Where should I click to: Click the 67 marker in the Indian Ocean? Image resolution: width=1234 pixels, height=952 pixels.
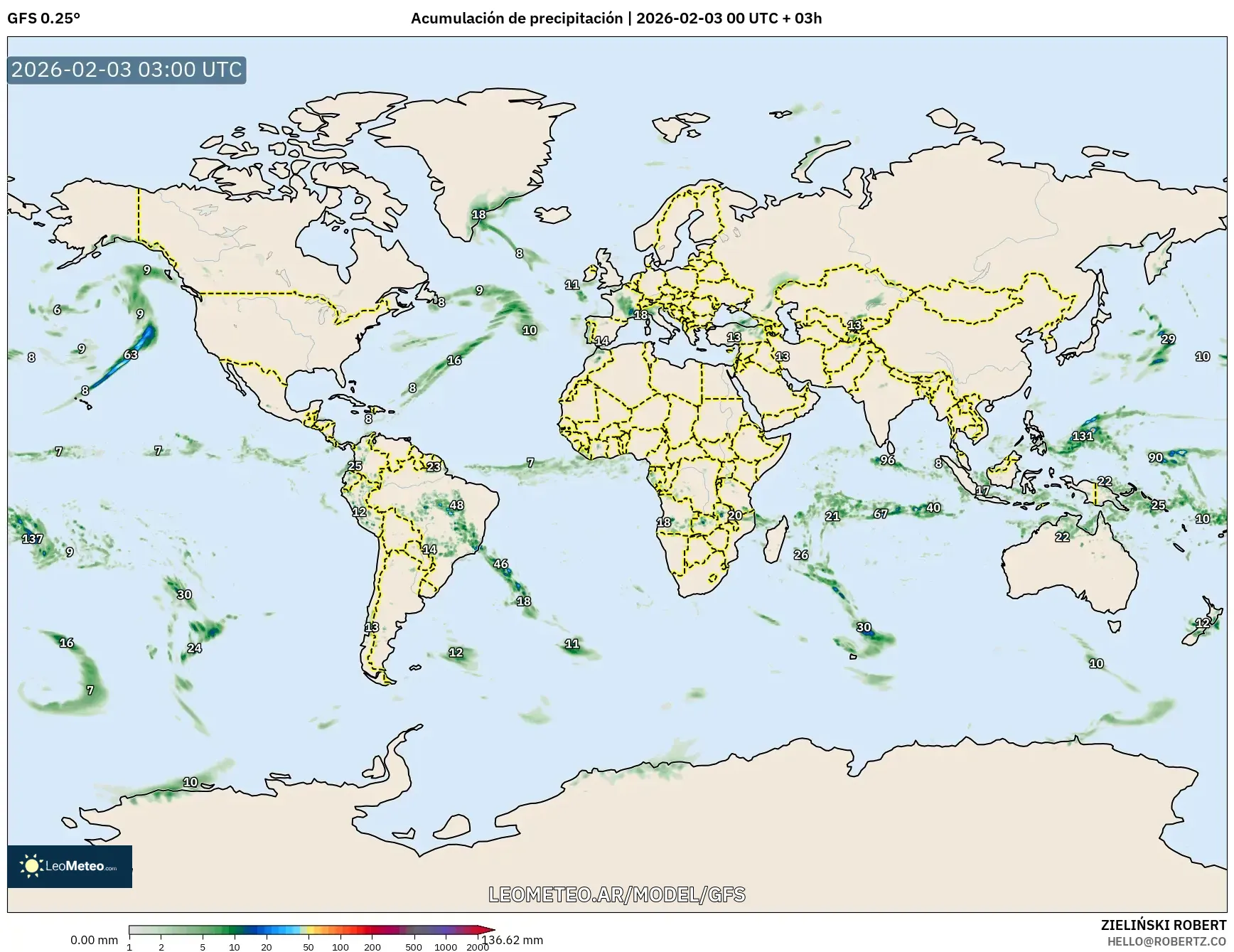point(881,513)
